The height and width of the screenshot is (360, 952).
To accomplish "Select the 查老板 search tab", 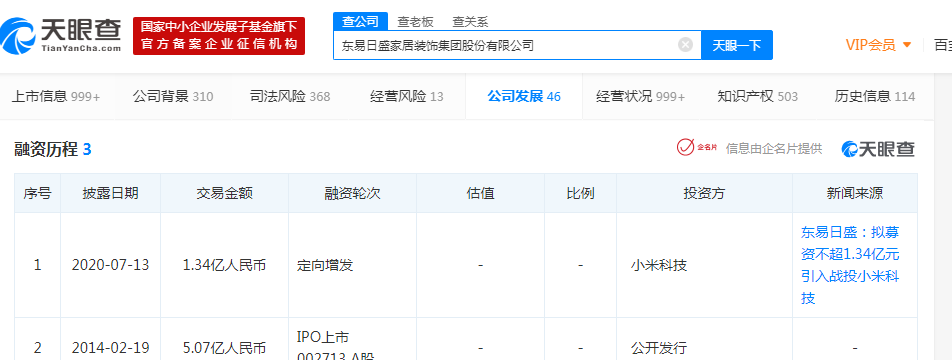I will tap(416, 22).
